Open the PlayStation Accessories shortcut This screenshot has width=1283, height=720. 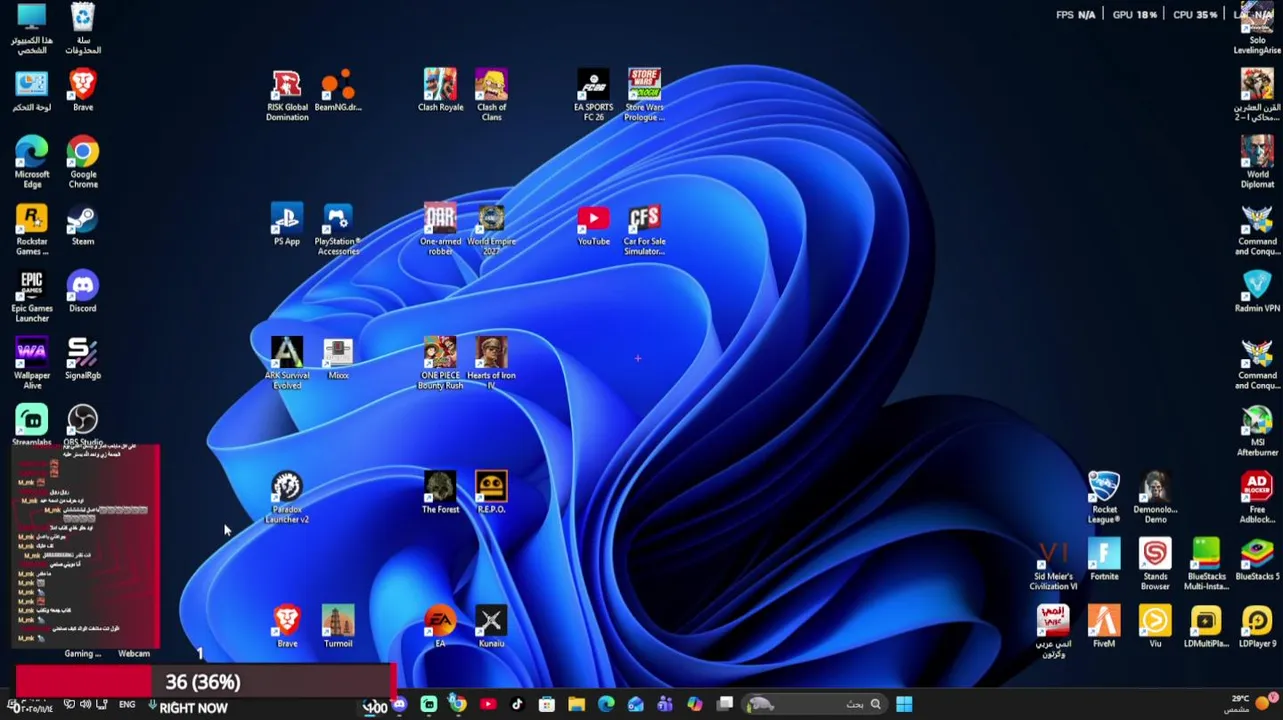pos(338,230)
